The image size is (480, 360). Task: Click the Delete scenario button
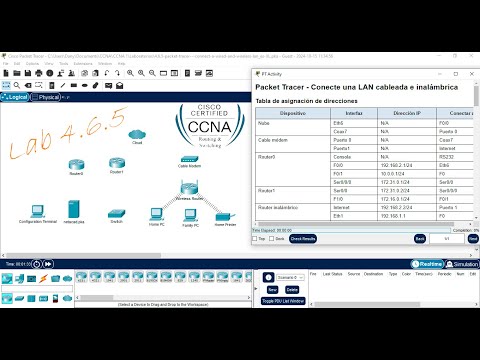point(292,290)
